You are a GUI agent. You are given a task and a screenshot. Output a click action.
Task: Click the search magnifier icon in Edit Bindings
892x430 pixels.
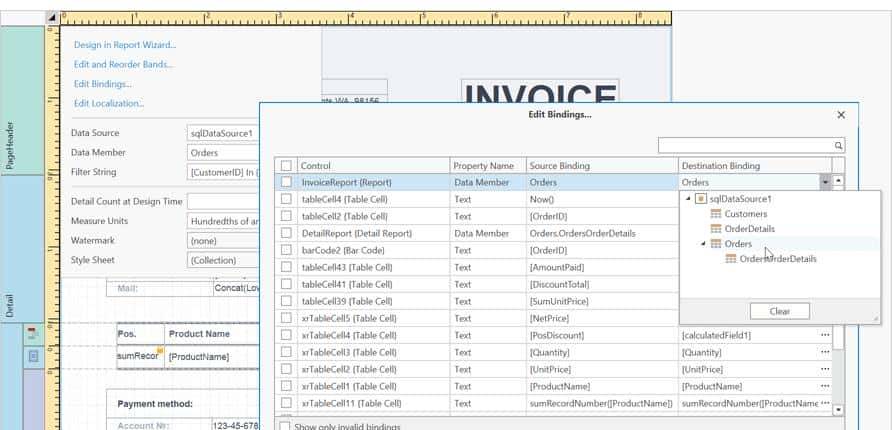pyautogui.click(x=838, y=145)
